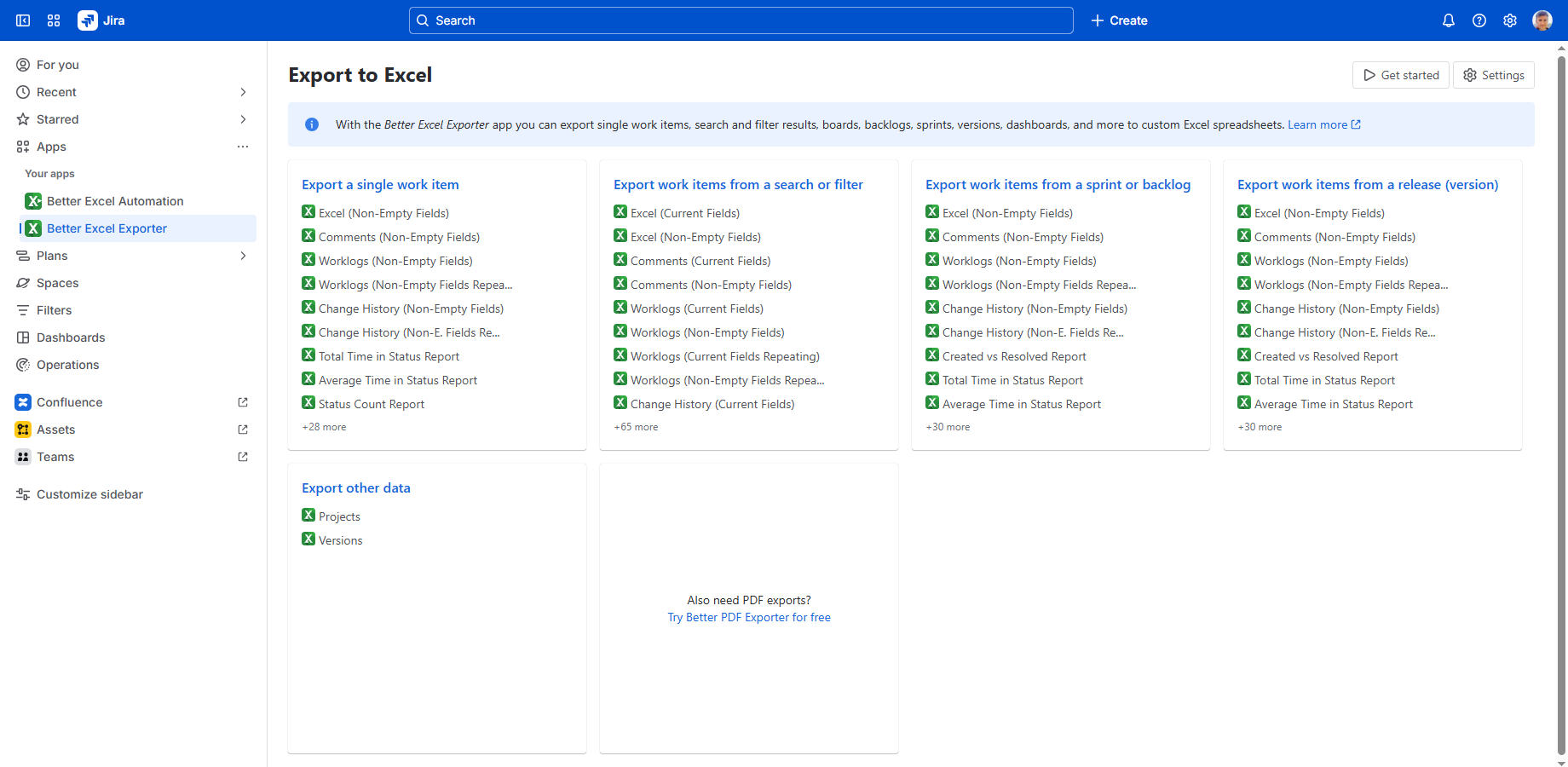Open Try Better PDF Exporter for free link
1568x767 pixels.
coord(748,617)
